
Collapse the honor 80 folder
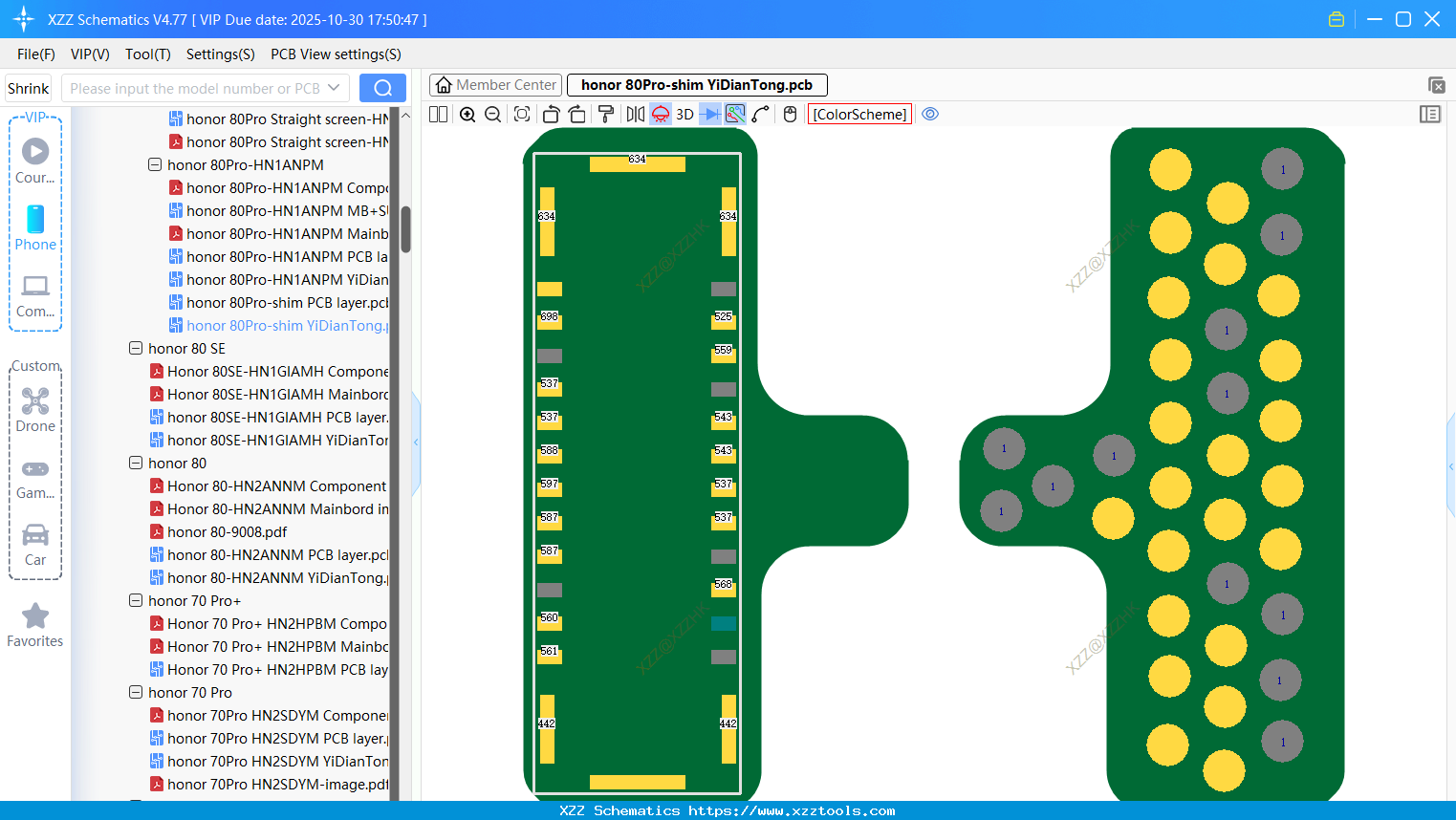tap(136, 463)
